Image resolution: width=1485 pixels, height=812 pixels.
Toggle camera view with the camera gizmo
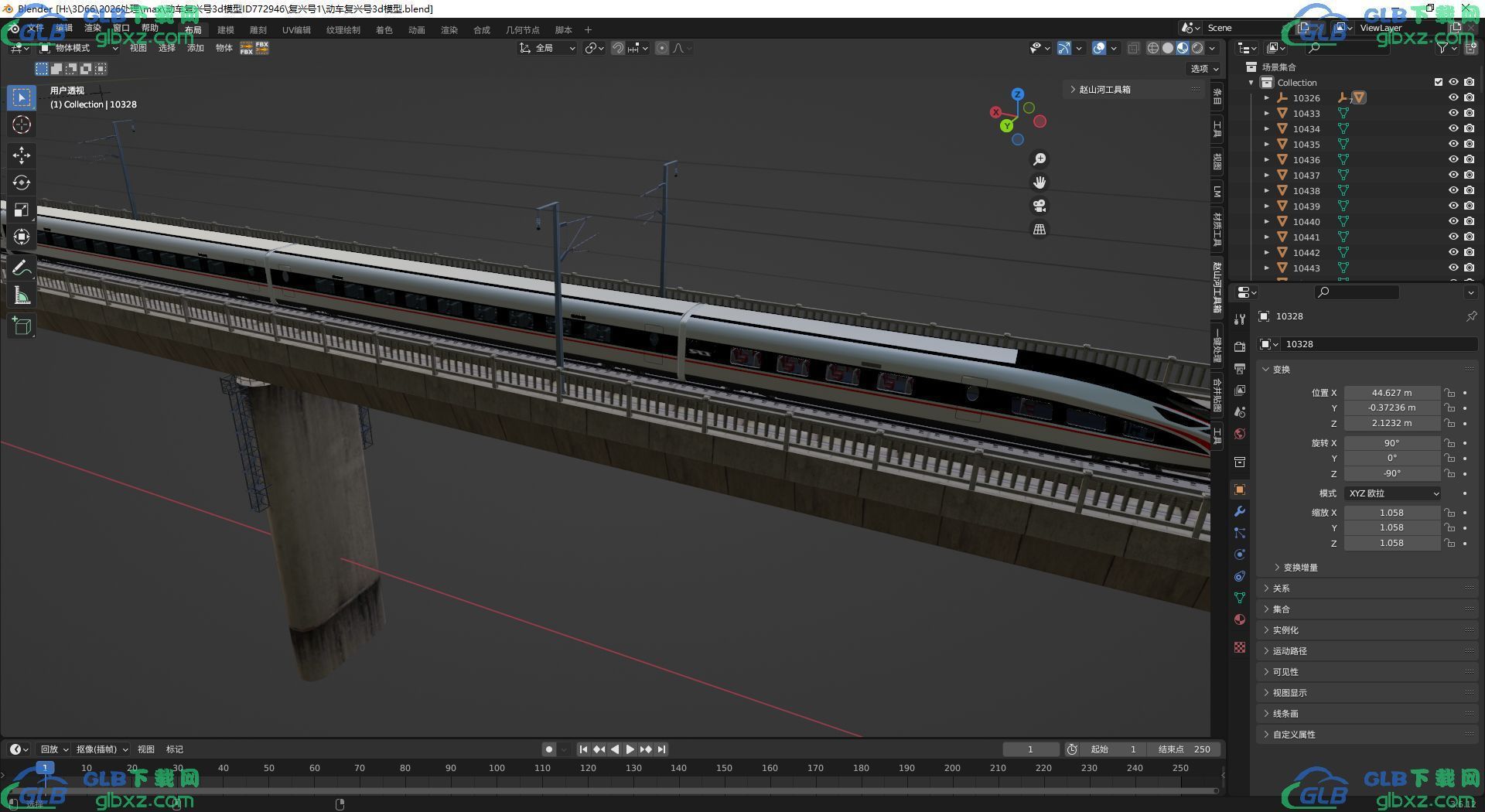[x=1039, y=206]
